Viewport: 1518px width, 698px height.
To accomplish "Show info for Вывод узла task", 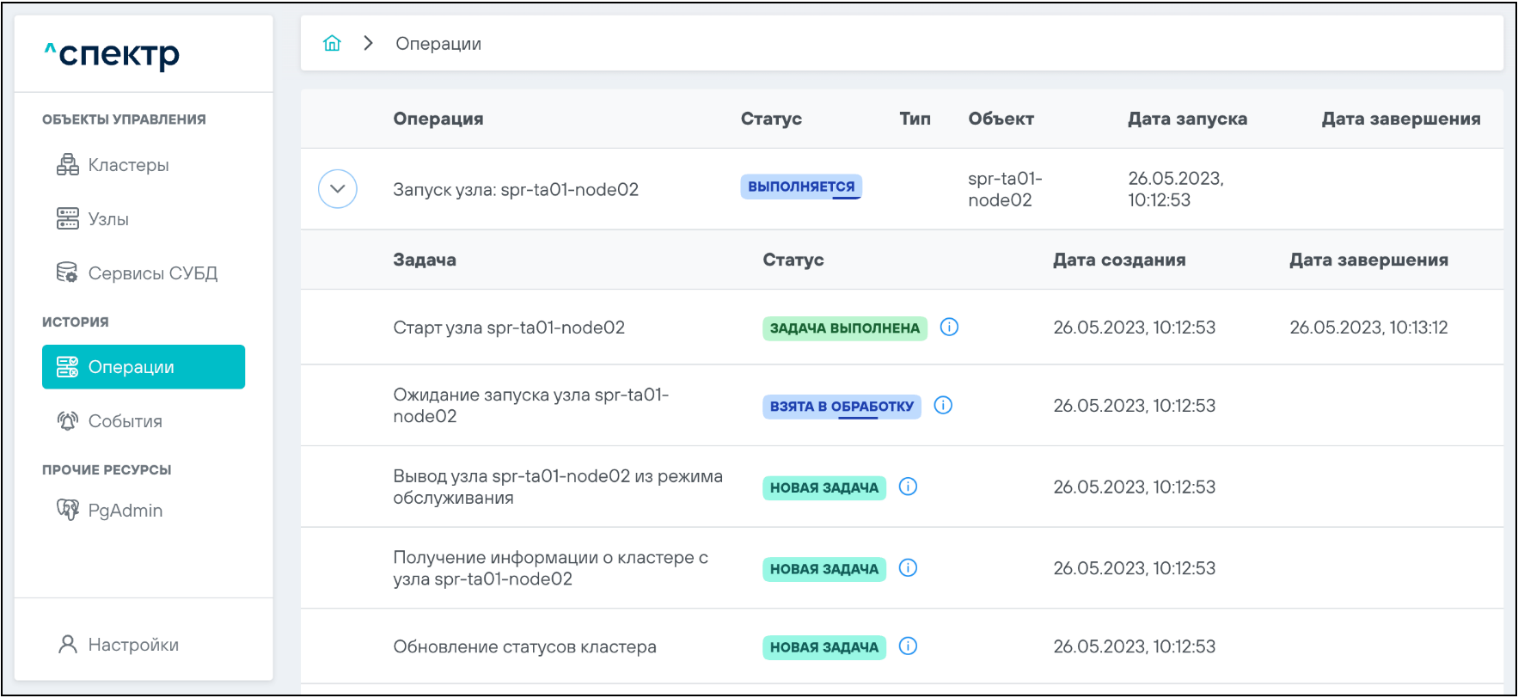I will [908, 487].
